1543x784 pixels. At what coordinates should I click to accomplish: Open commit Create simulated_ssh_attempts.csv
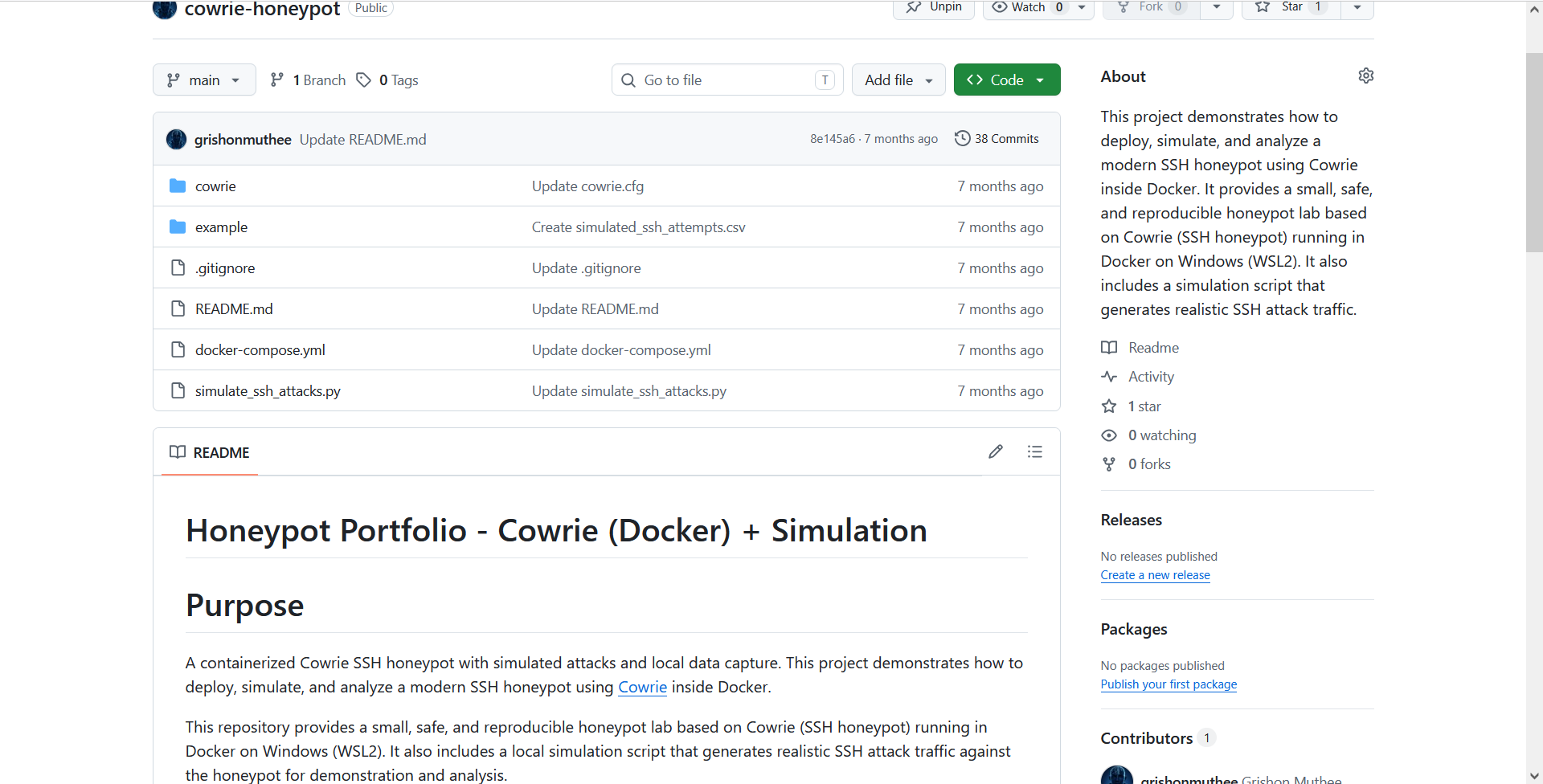coord(639,227)
